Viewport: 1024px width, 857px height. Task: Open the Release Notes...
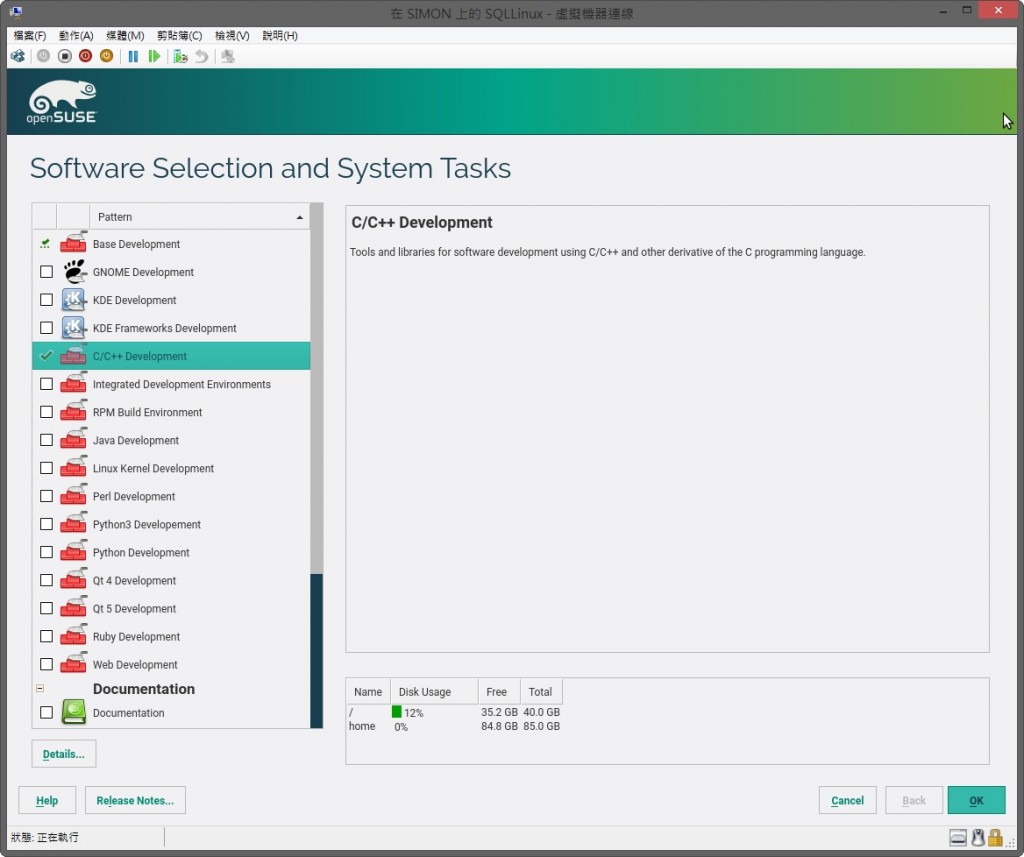tap(135, 800)
